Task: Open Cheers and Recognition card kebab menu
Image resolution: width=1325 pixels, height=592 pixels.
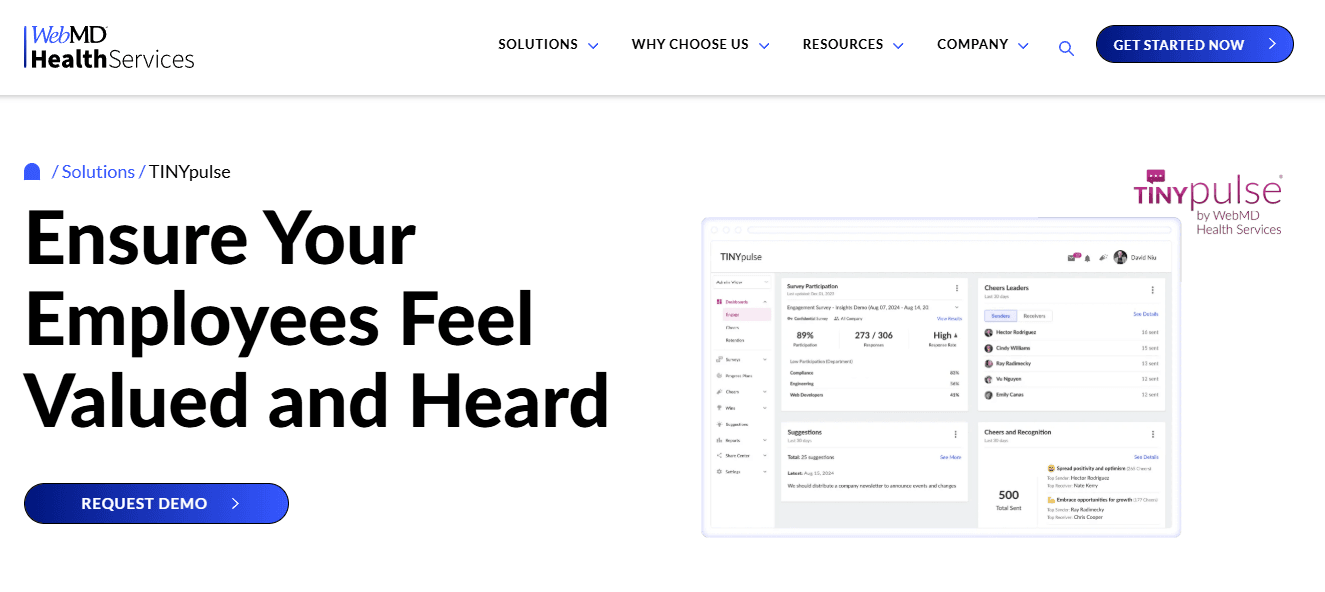Action: coord(1153,434)
